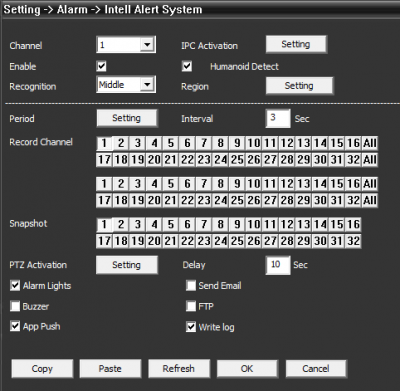Tick the Send Email checkbox

point(191,285)
